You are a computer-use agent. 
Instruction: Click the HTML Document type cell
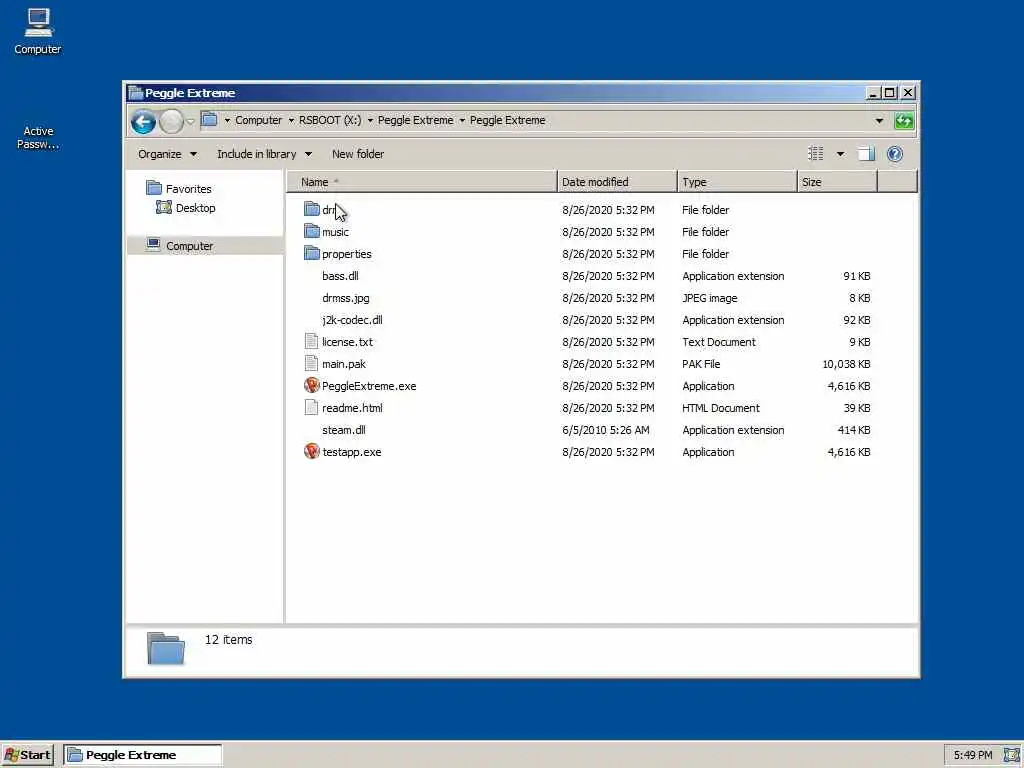pos(720,408)
